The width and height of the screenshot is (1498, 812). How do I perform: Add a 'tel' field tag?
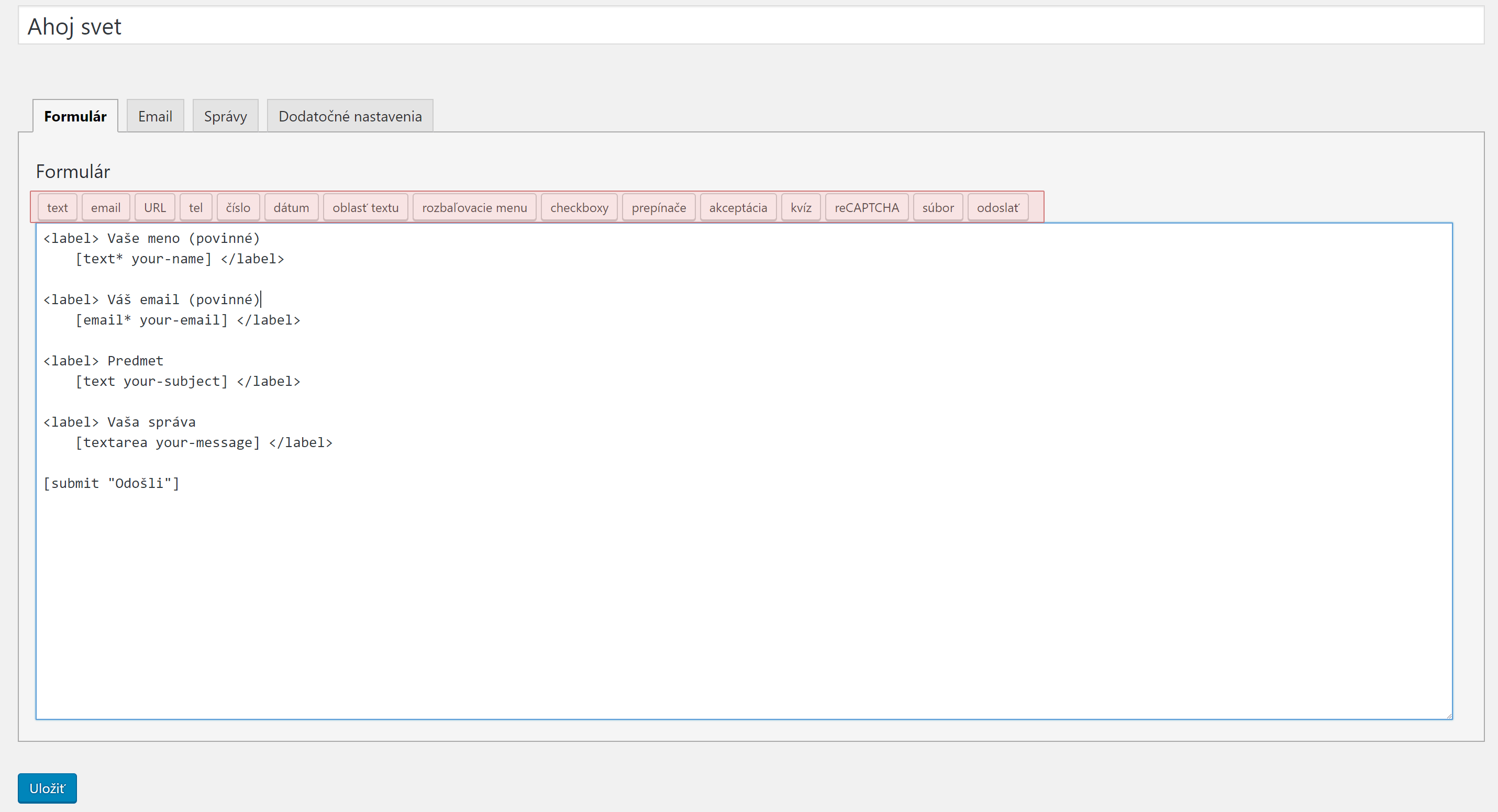point(195,208)
